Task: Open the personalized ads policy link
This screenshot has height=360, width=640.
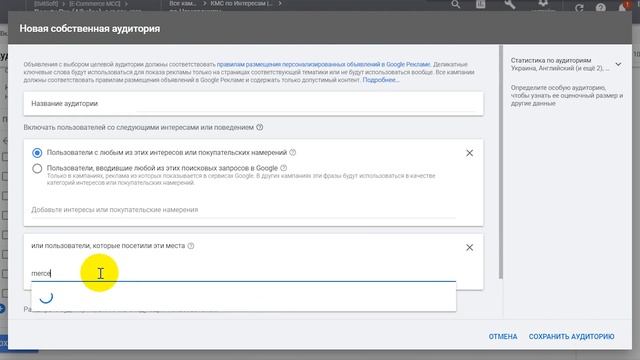Action: [x=323, y=64]
